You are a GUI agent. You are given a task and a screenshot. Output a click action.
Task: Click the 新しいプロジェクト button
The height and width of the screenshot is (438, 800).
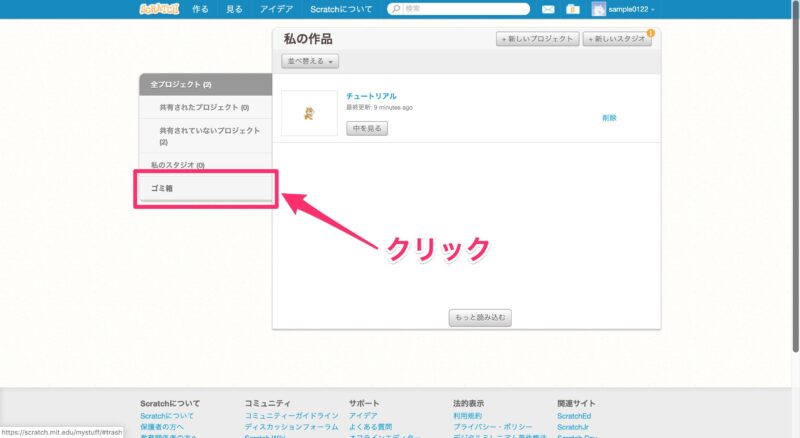click(538, 39)
